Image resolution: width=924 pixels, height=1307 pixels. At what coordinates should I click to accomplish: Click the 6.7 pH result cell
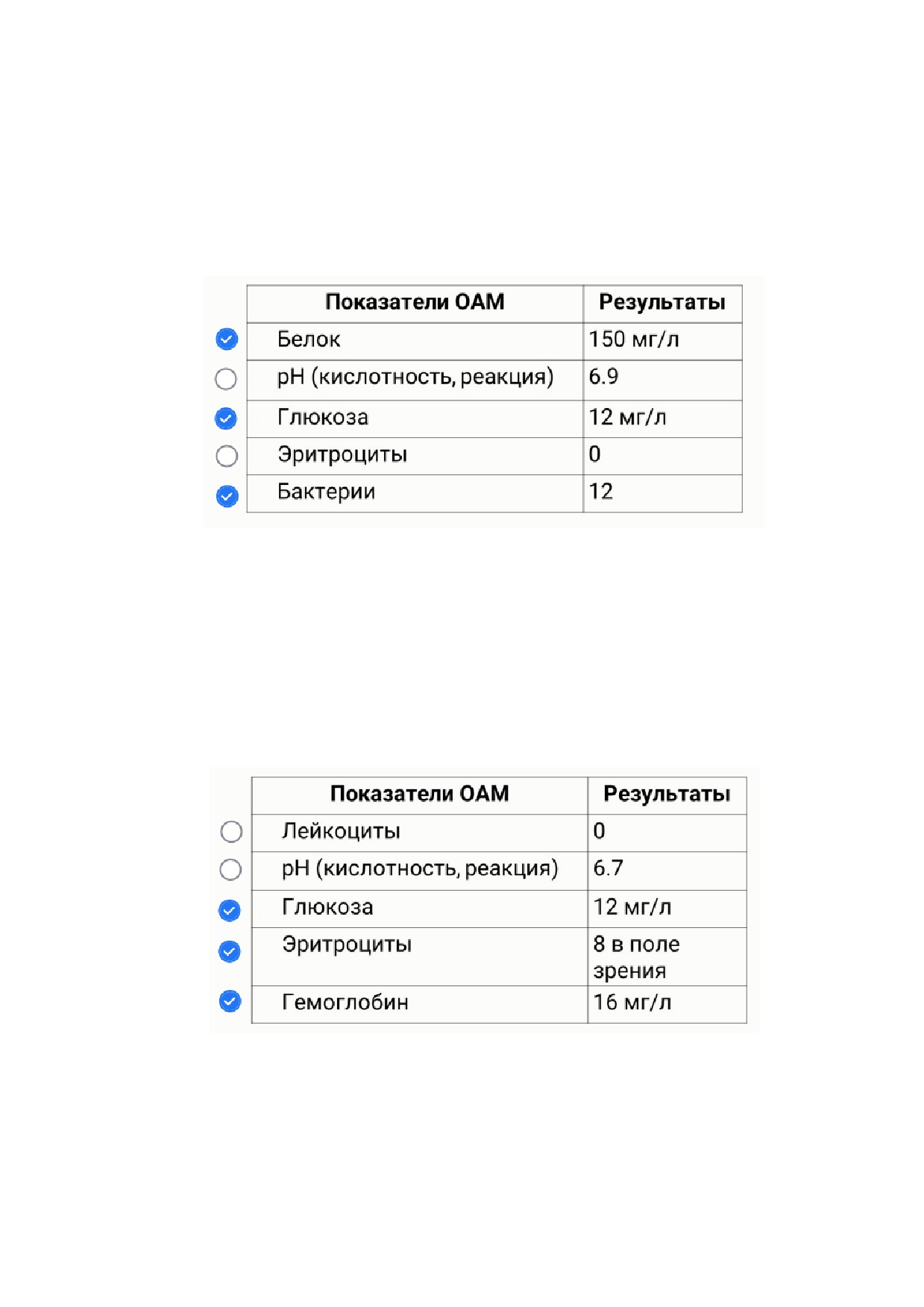[667, 871]
